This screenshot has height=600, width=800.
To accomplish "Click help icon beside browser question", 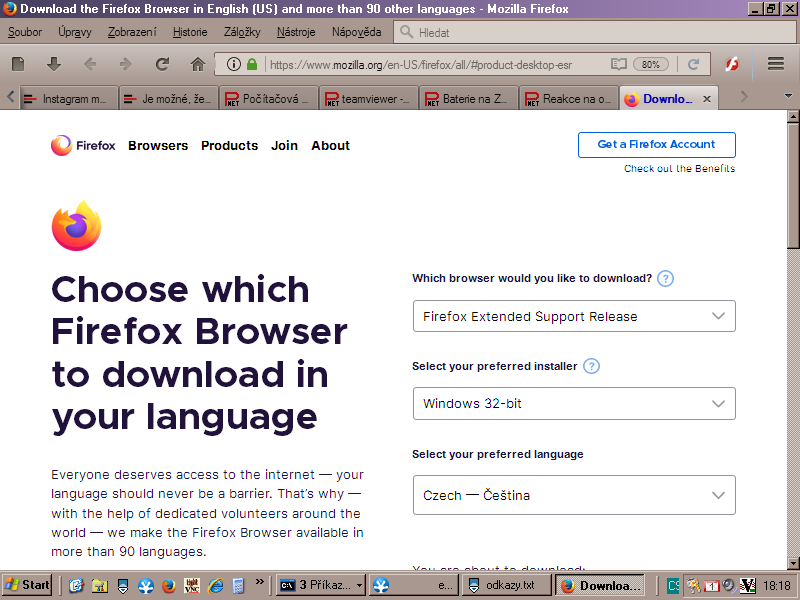I will click(665, 279).
